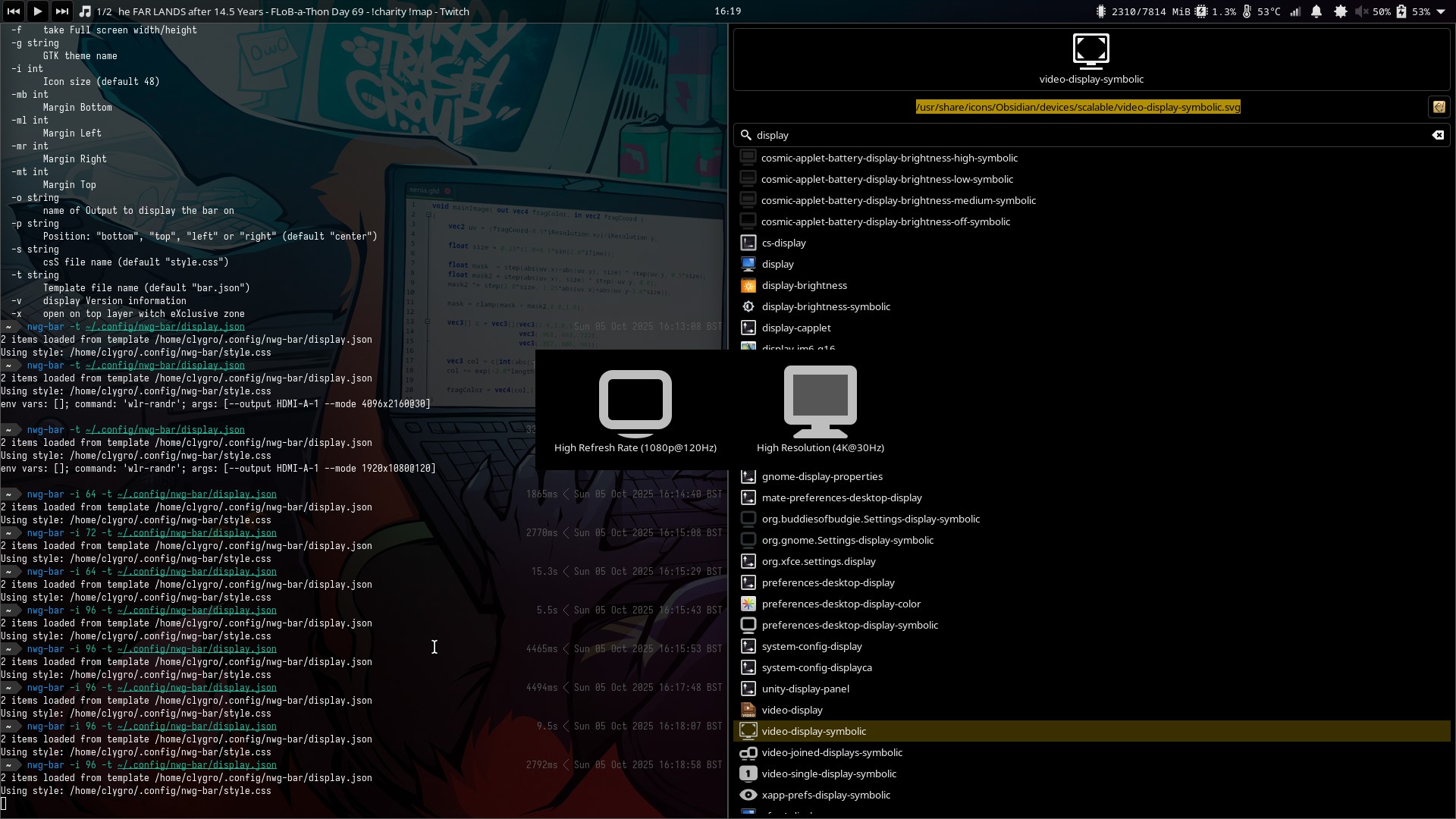
Task: Clear the display search field
Action: 1437,135
